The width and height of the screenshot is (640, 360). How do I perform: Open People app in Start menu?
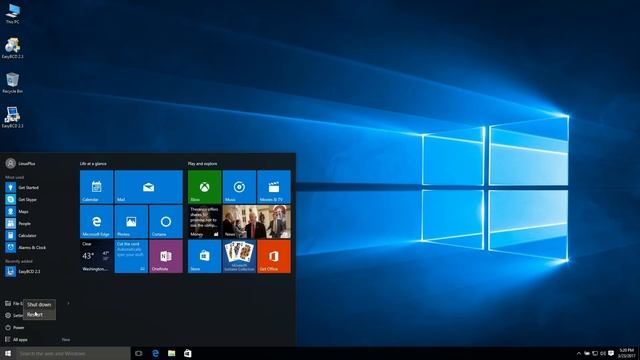(18, 223)
